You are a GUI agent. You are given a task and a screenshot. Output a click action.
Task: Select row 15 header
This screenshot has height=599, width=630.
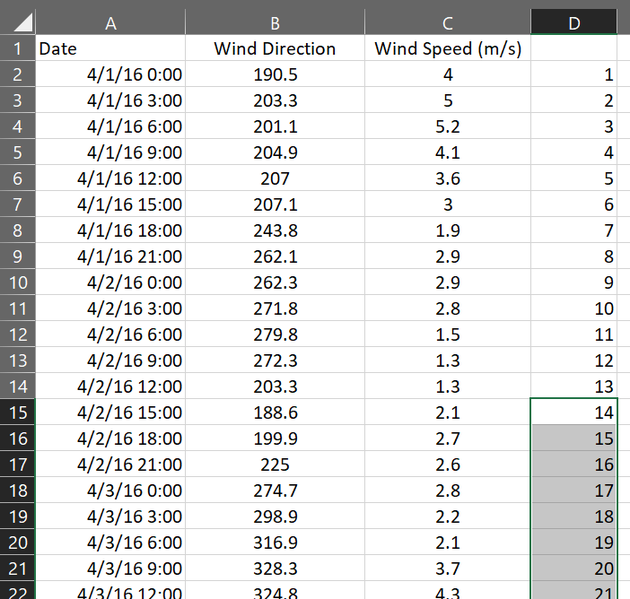click(x=17, y=412)
